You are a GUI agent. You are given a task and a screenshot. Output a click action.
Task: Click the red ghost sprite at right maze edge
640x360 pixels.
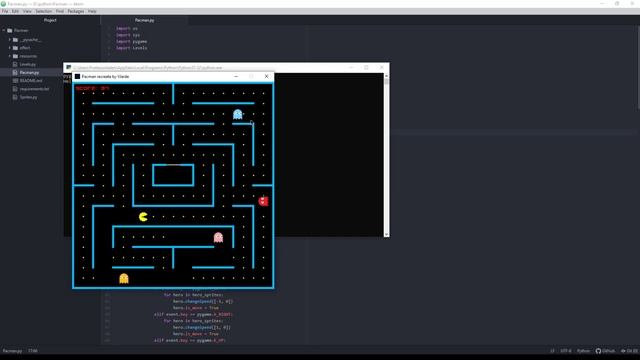[263, 201]
